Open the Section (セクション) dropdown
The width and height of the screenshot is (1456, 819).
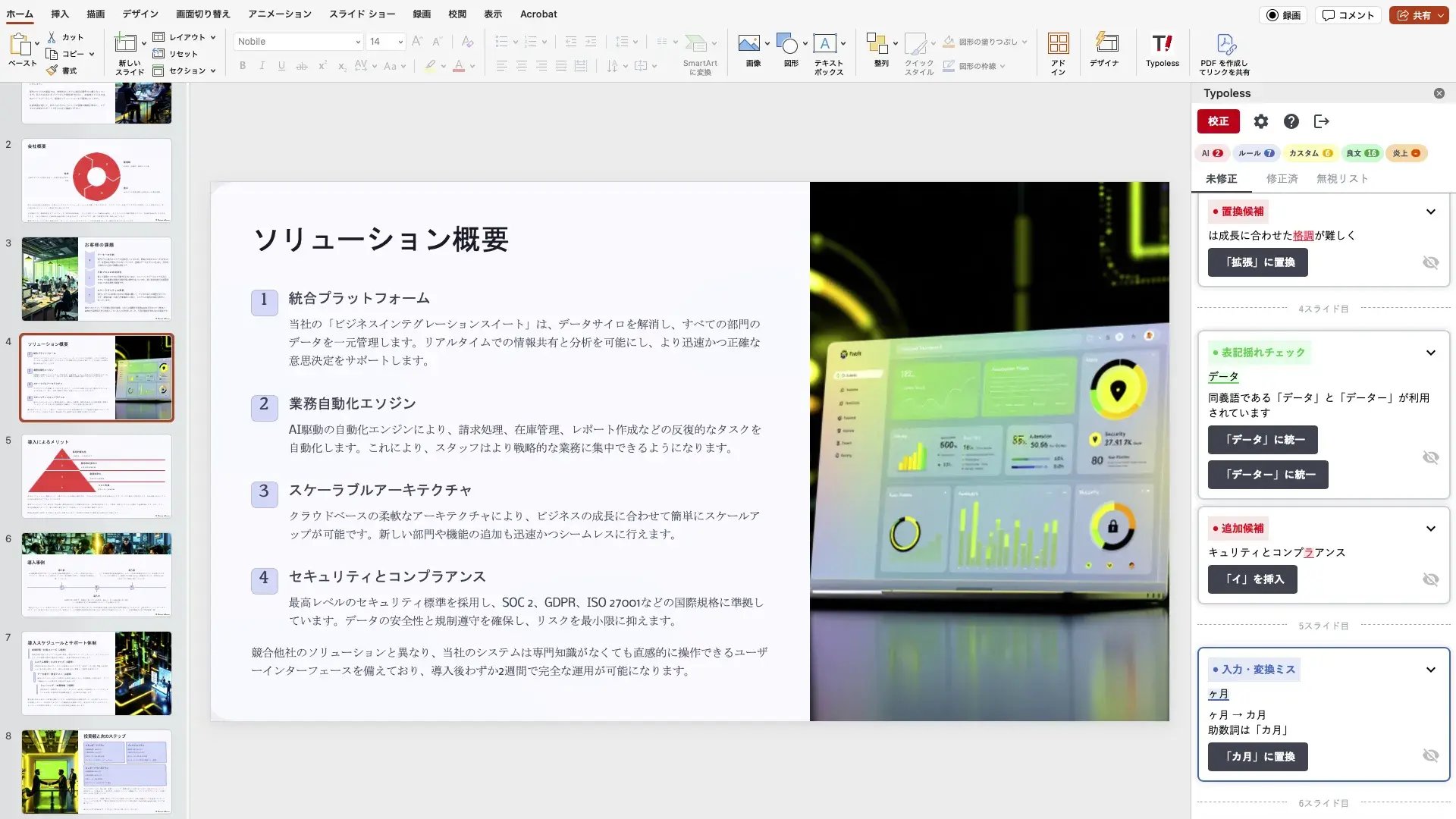coord(184,71)
